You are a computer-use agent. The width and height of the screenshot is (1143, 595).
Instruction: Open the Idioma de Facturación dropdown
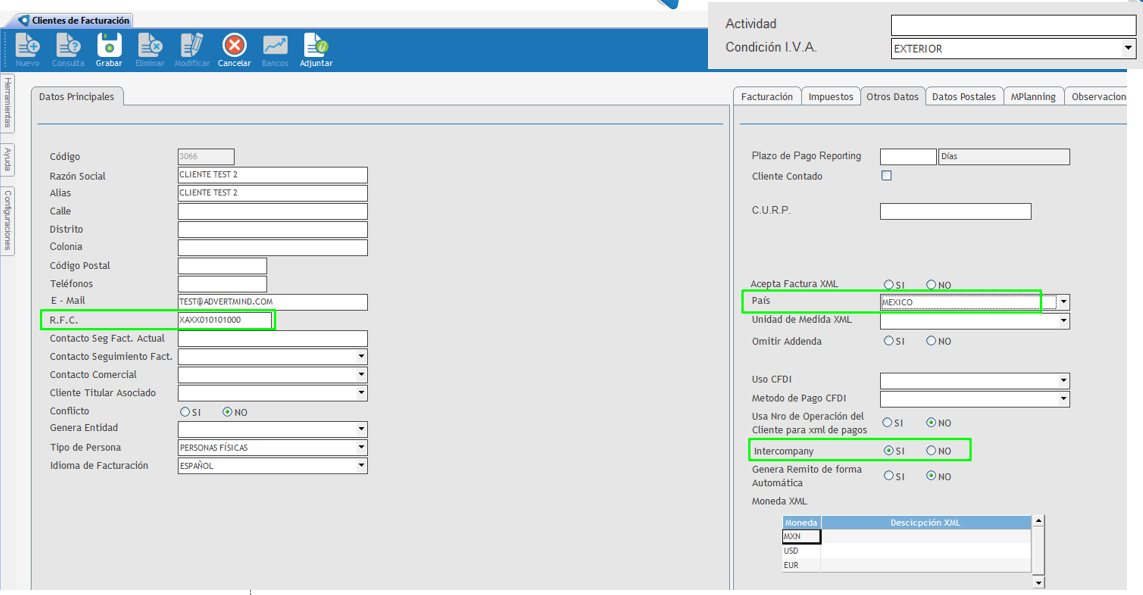(x=361, y=465)
